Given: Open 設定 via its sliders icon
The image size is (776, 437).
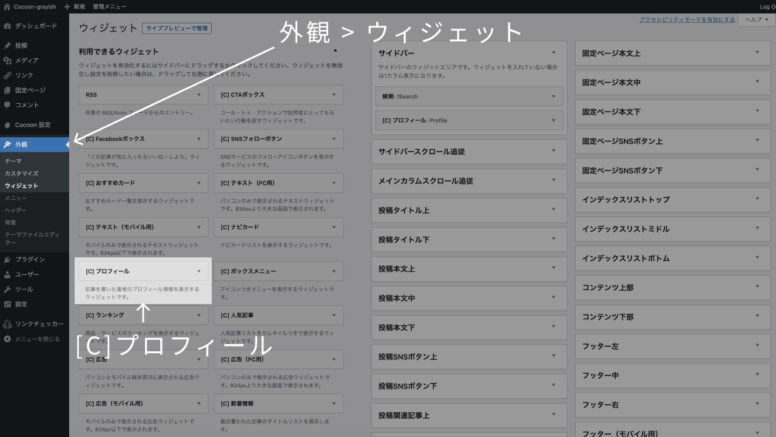Looking at the screenshot, I should pyautogui.click(x=8, y=303).
